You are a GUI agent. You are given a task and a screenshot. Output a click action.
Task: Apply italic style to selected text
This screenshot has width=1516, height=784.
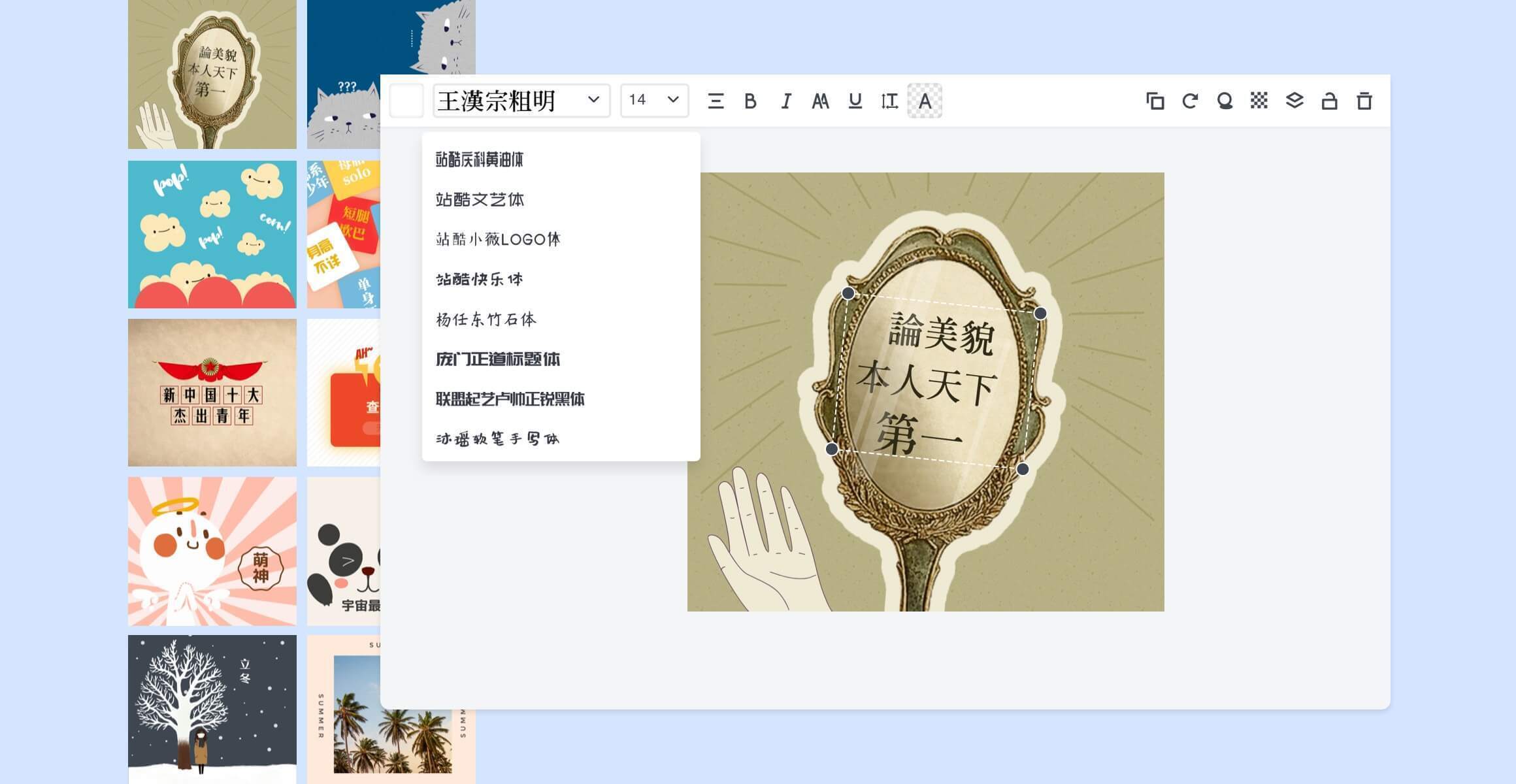pyautogui.click(x=786, y=101)
